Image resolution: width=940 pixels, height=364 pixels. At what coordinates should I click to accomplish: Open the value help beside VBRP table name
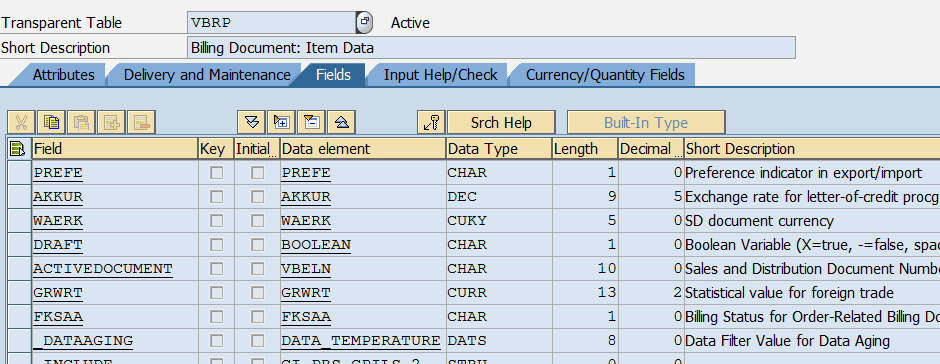click(x=364, y=23)
